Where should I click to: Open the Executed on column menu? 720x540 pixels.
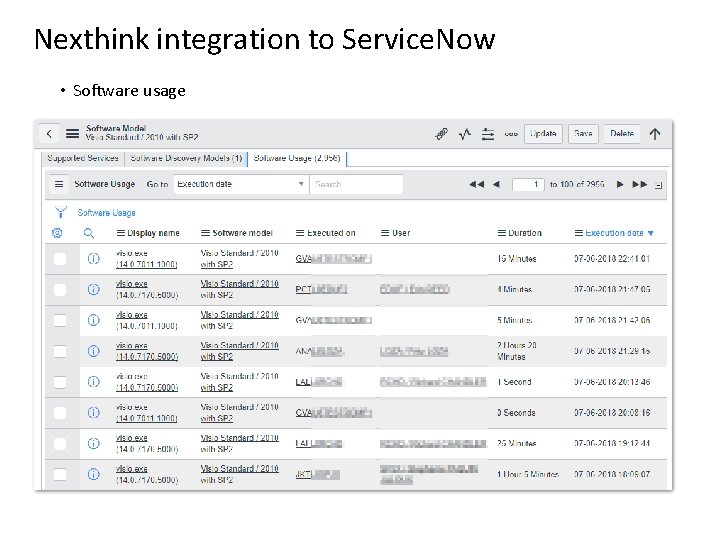[300, 233]
